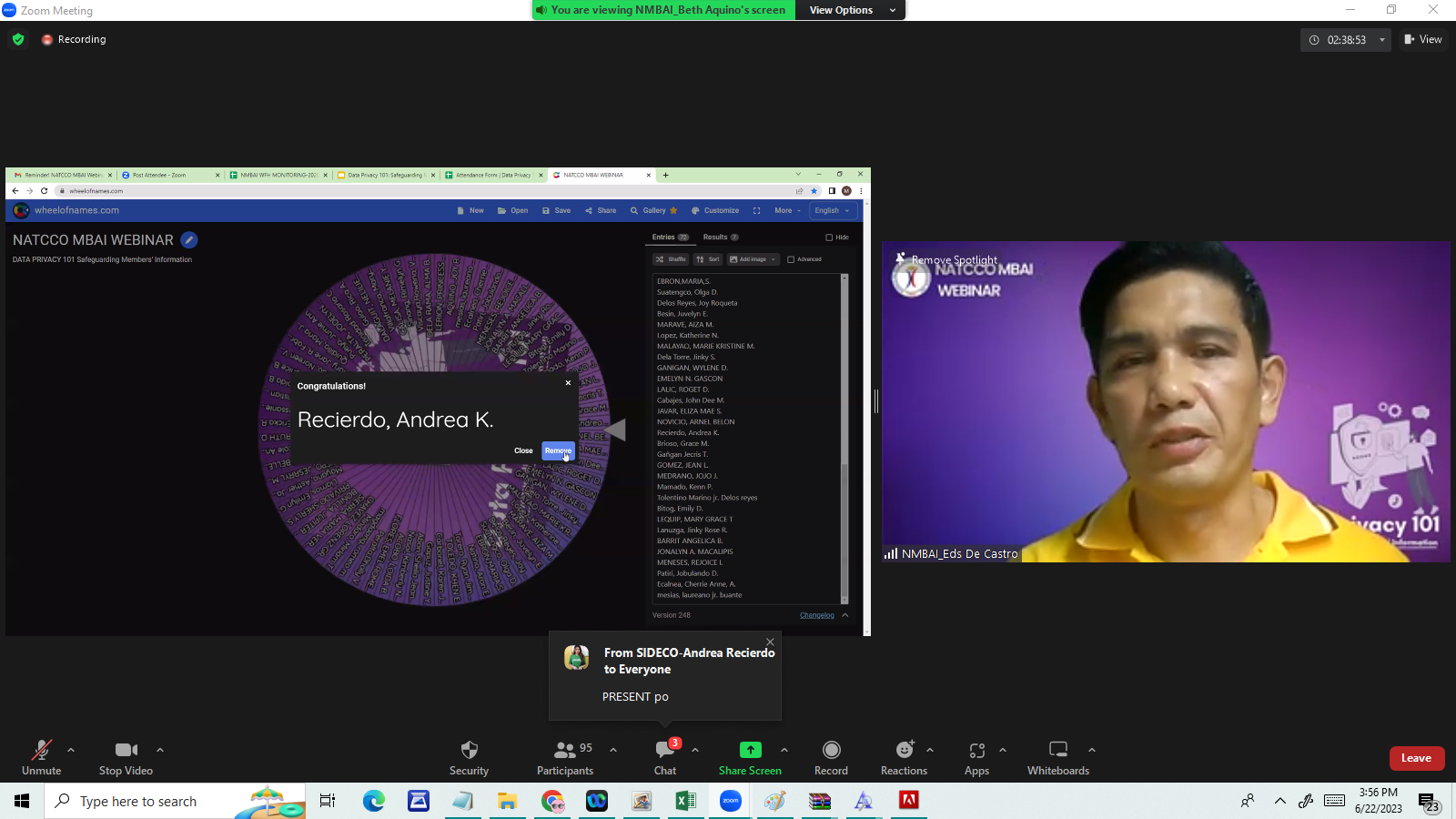This screenshot has width=1456, height=819.
Task: Open the Reactions smiley icon
Action: pyautogui.click(x=905, y=750)
